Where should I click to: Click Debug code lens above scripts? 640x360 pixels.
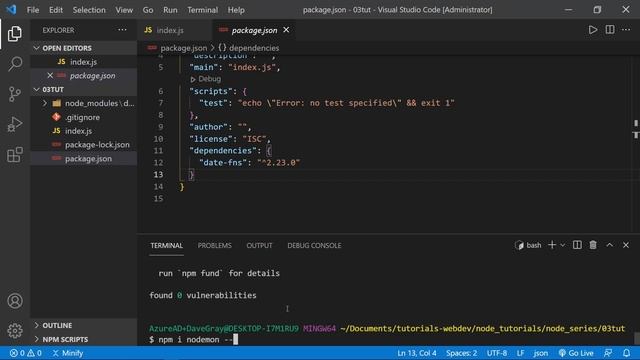click(206, 79)
